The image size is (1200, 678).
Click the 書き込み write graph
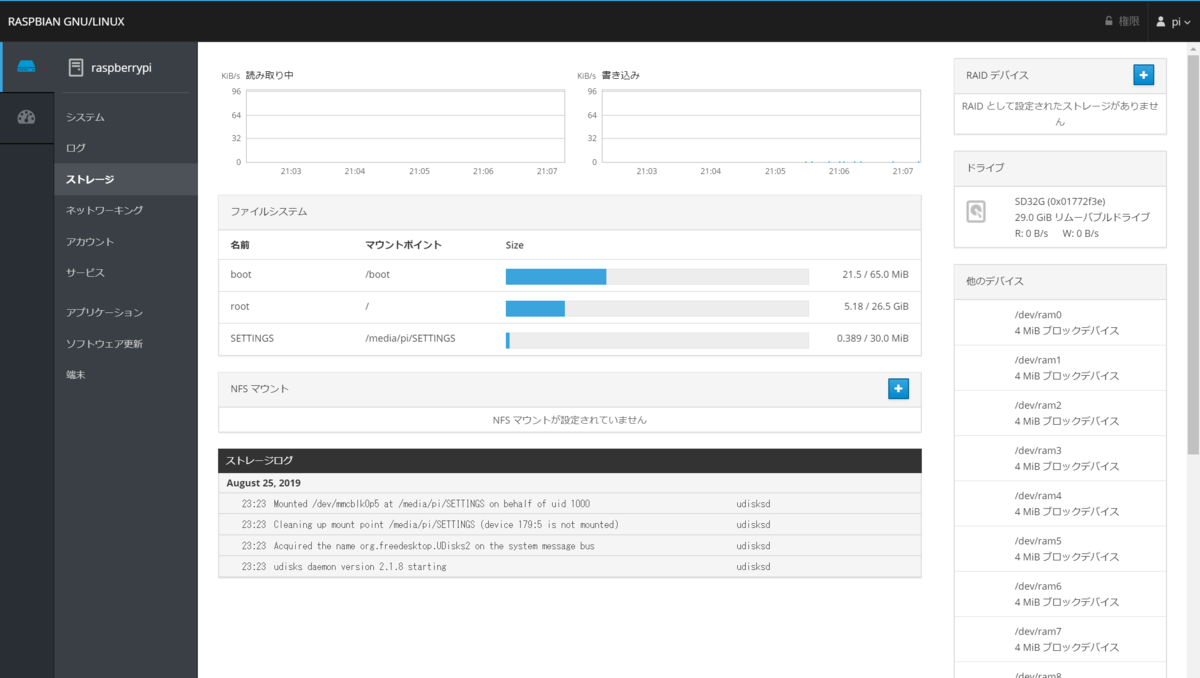pyautogui.click(x=760, y=126)
